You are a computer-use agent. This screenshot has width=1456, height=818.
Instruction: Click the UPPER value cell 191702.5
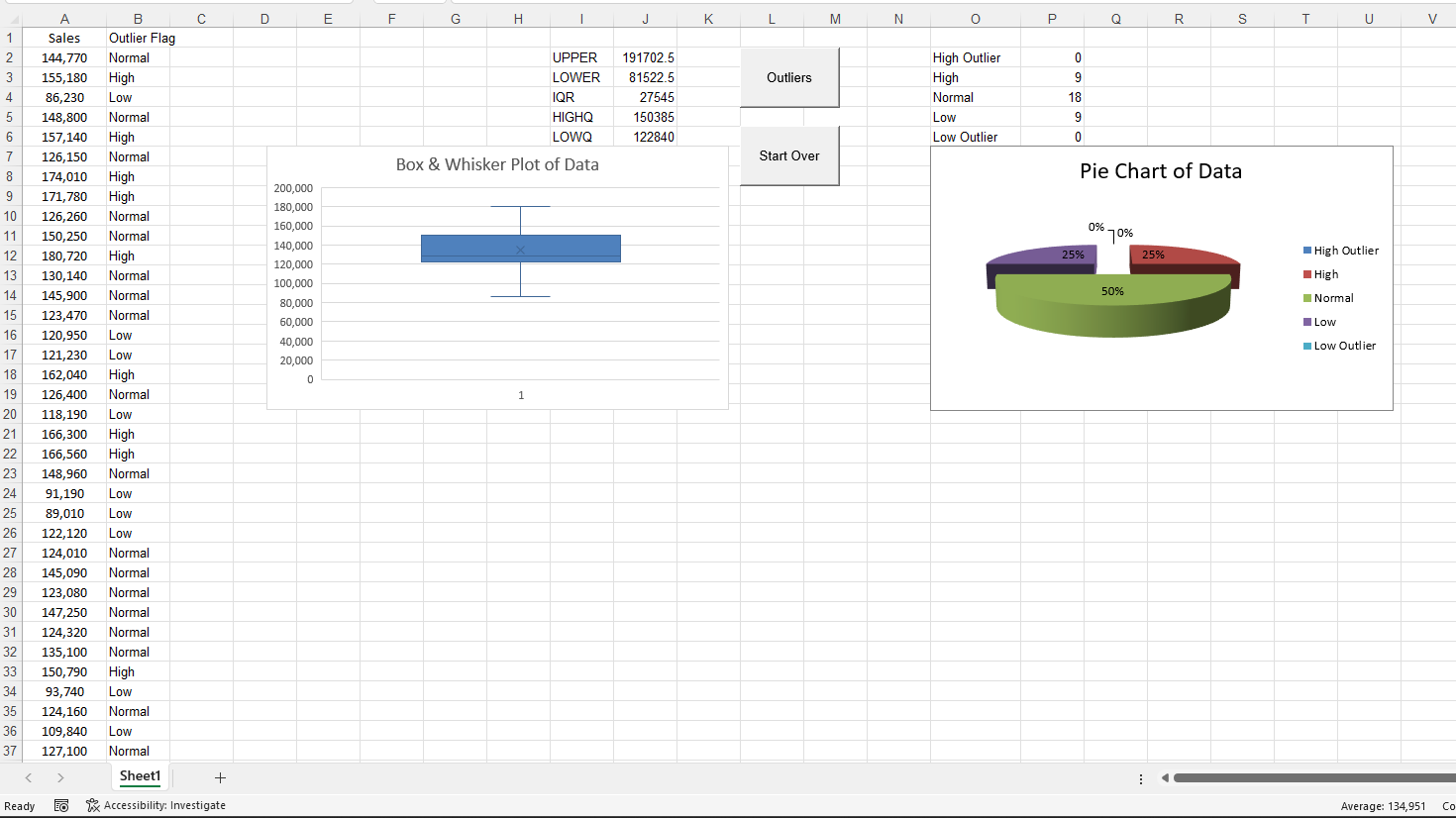[646, 57]
